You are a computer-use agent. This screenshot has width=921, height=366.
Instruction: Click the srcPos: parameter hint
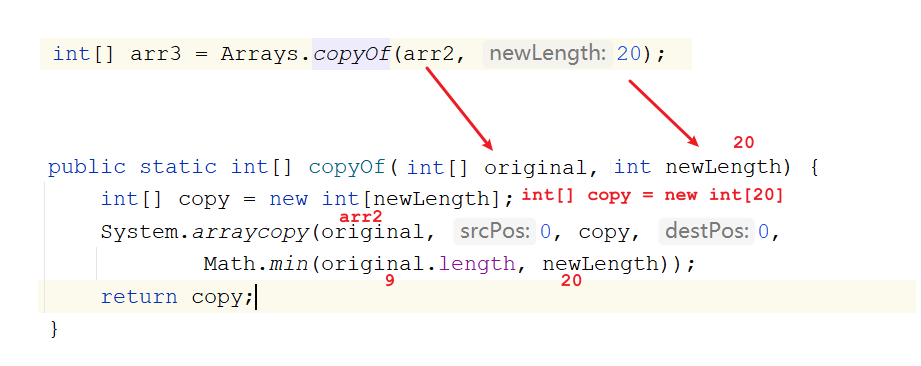coord(495,232)
